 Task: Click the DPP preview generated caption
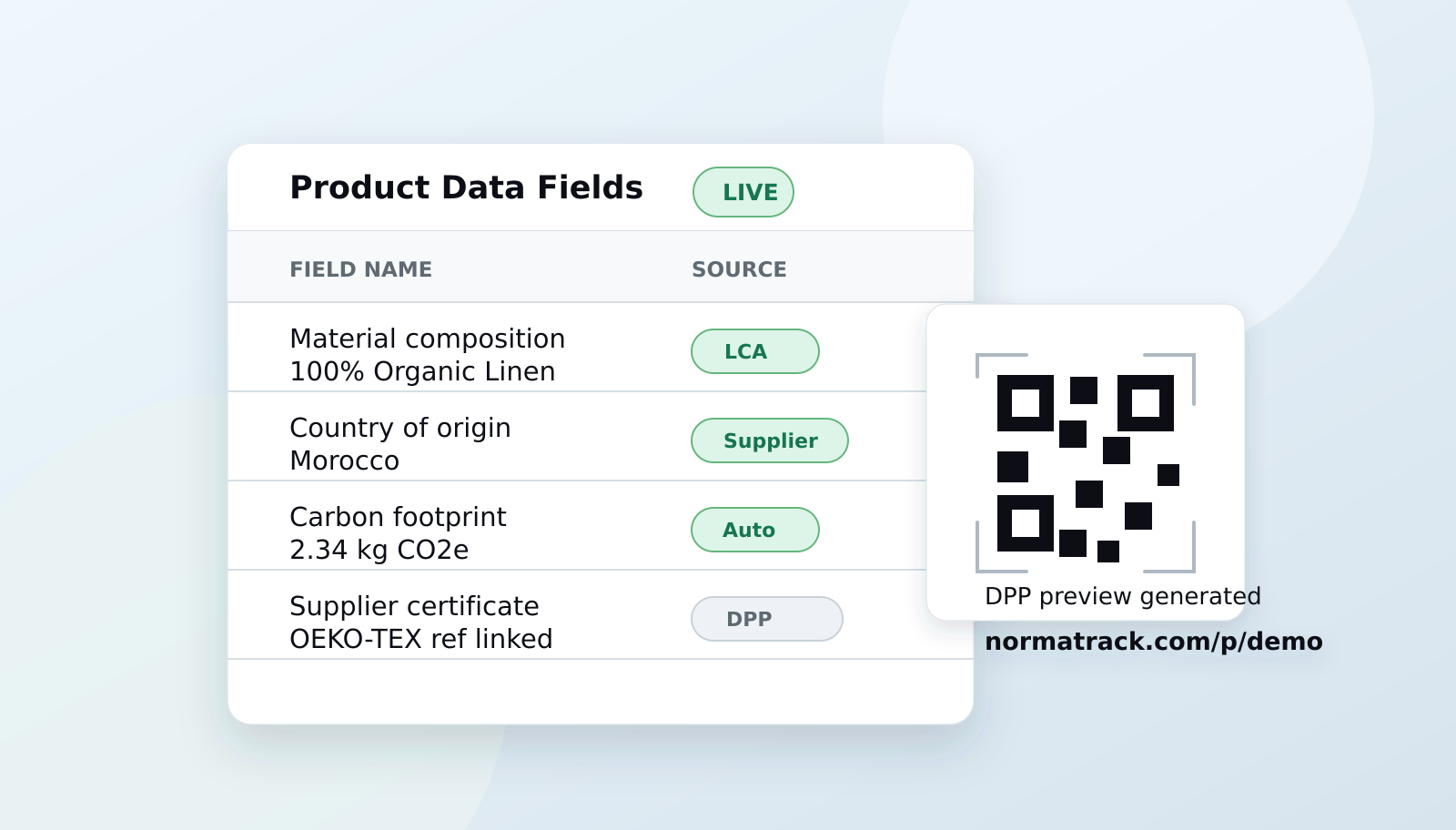click(x=1122, y=596)
